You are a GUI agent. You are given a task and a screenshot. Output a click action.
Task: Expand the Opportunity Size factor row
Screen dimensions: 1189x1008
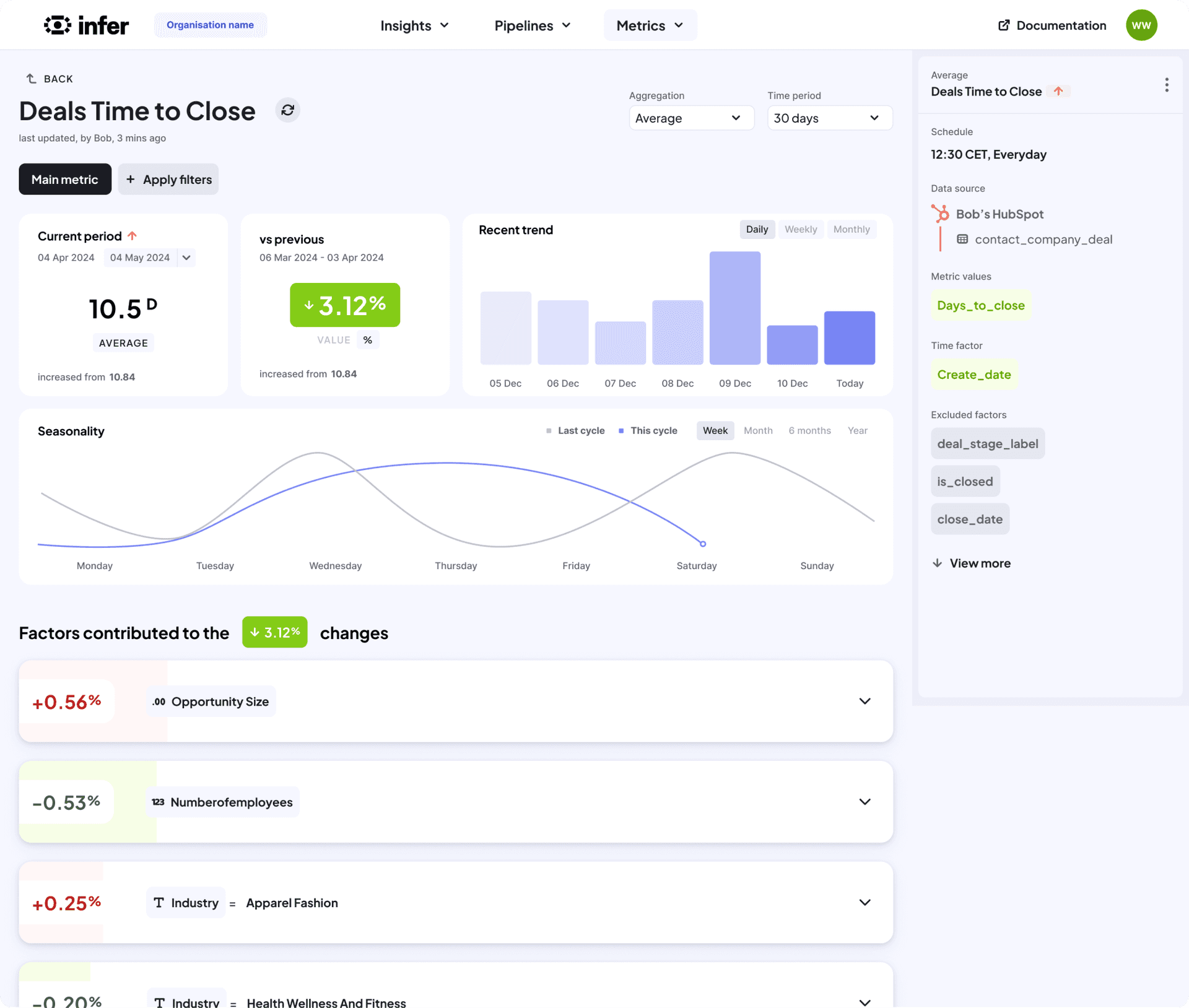tap(864, 700)
